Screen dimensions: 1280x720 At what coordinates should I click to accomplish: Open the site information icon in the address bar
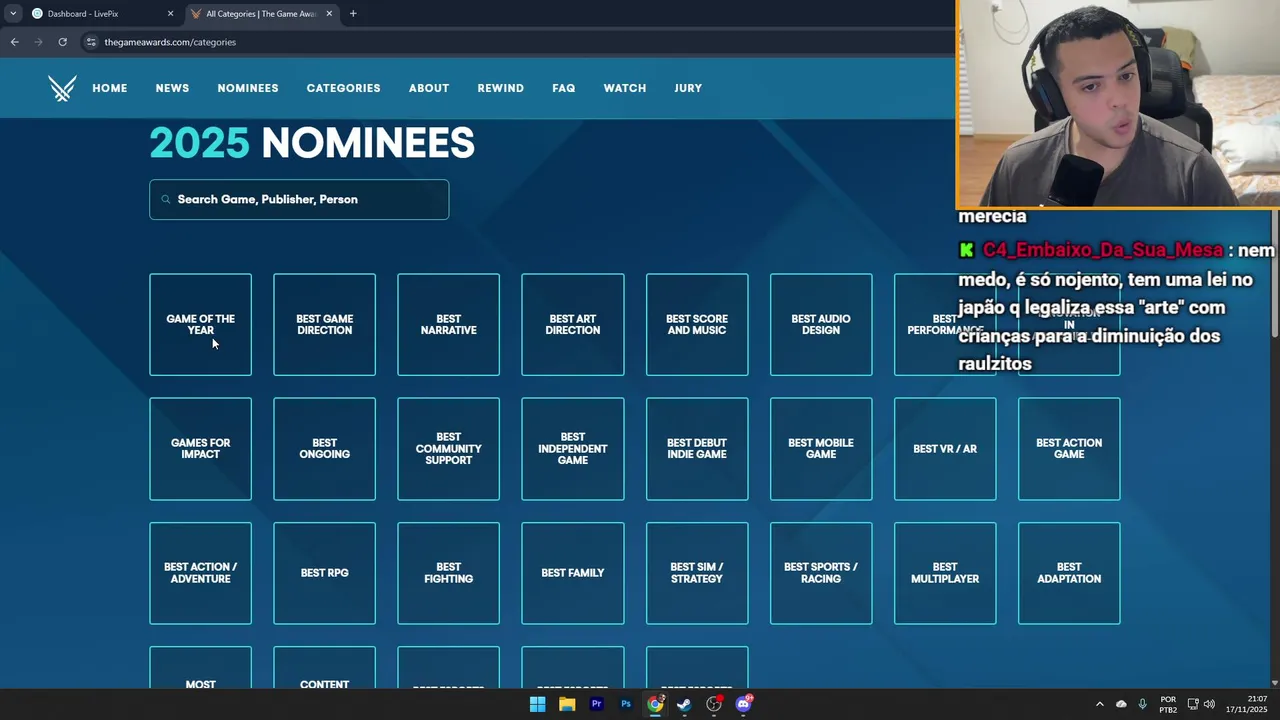91,42
